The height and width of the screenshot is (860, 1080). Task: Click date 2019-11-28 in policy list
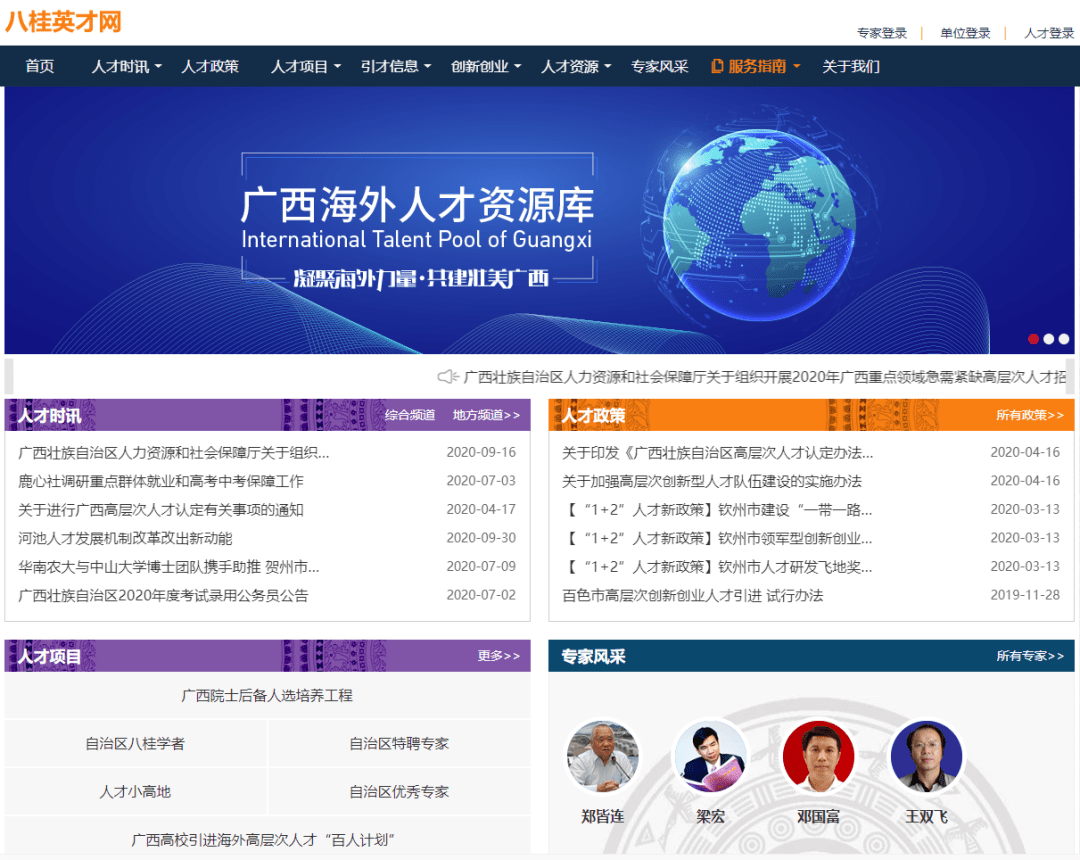pos(1025,595)
